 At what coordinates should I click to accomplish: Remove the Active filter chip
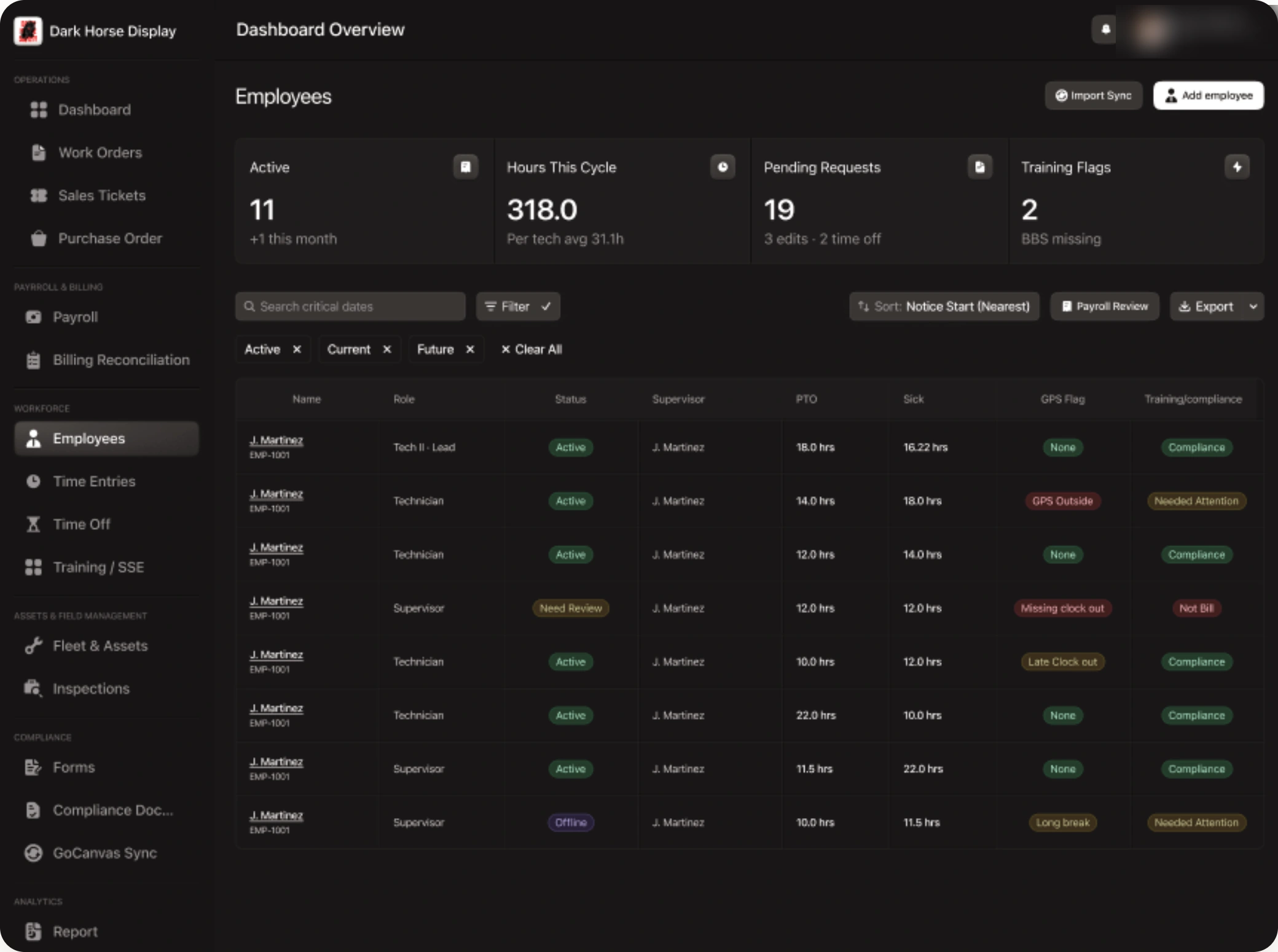[297, 349]
